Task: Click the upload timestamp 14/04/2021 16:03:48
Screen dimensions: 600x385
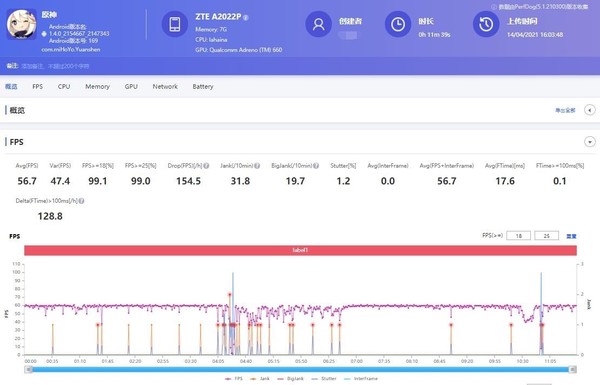Action: (x=535, y=34)
